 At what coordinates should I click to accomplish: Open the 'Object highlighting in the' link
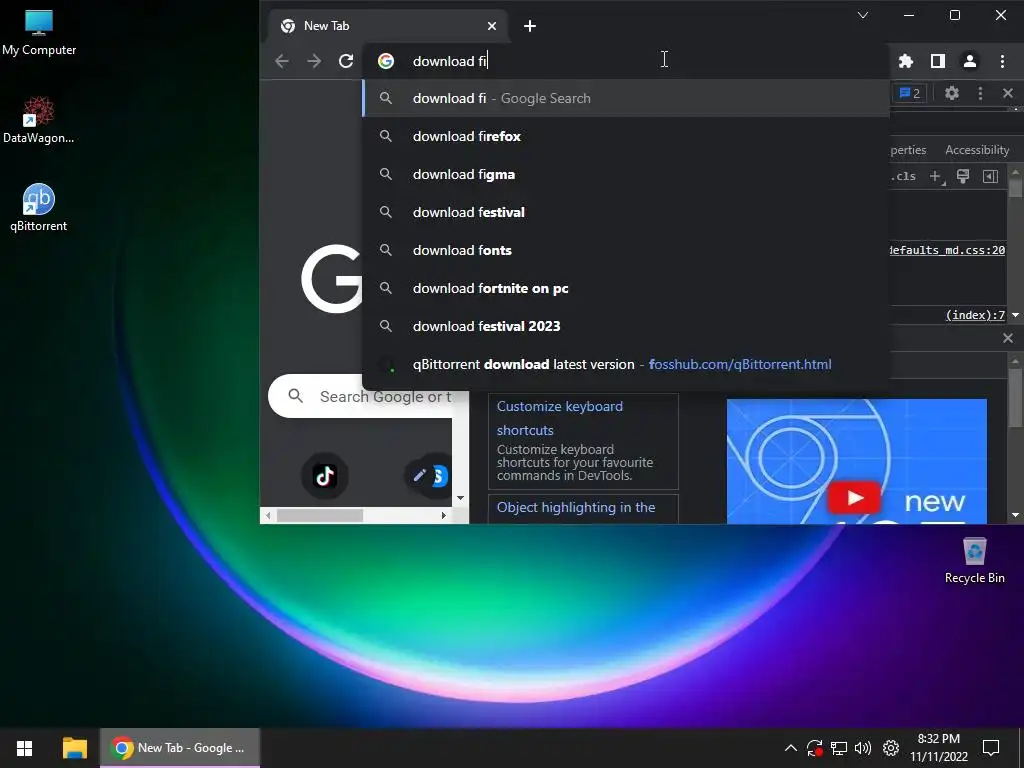pyautogui.click(x=576, y=507)
